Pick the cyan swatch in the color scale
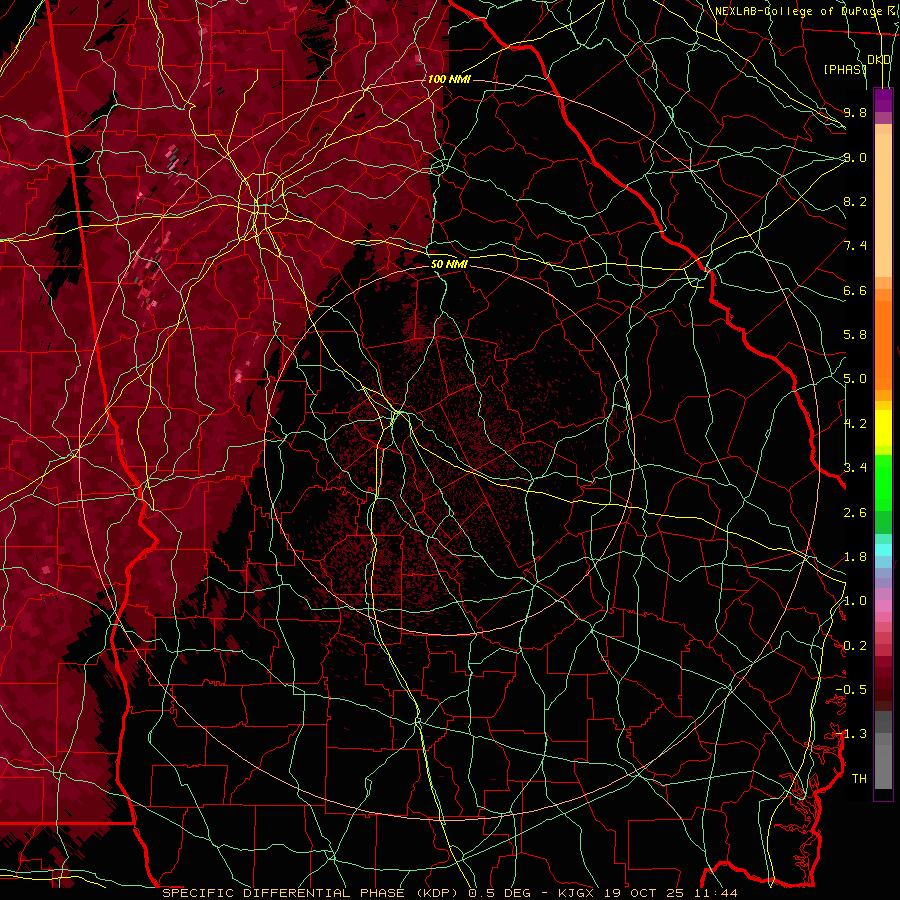 (x=883, y=550)
